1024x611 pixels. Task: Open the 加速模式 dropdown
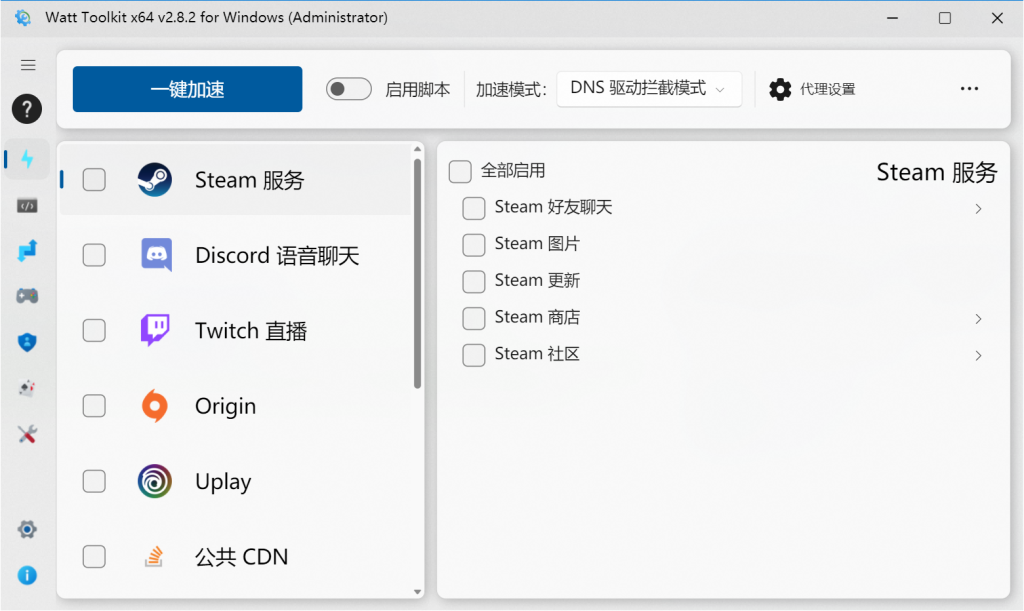point(649,88)
